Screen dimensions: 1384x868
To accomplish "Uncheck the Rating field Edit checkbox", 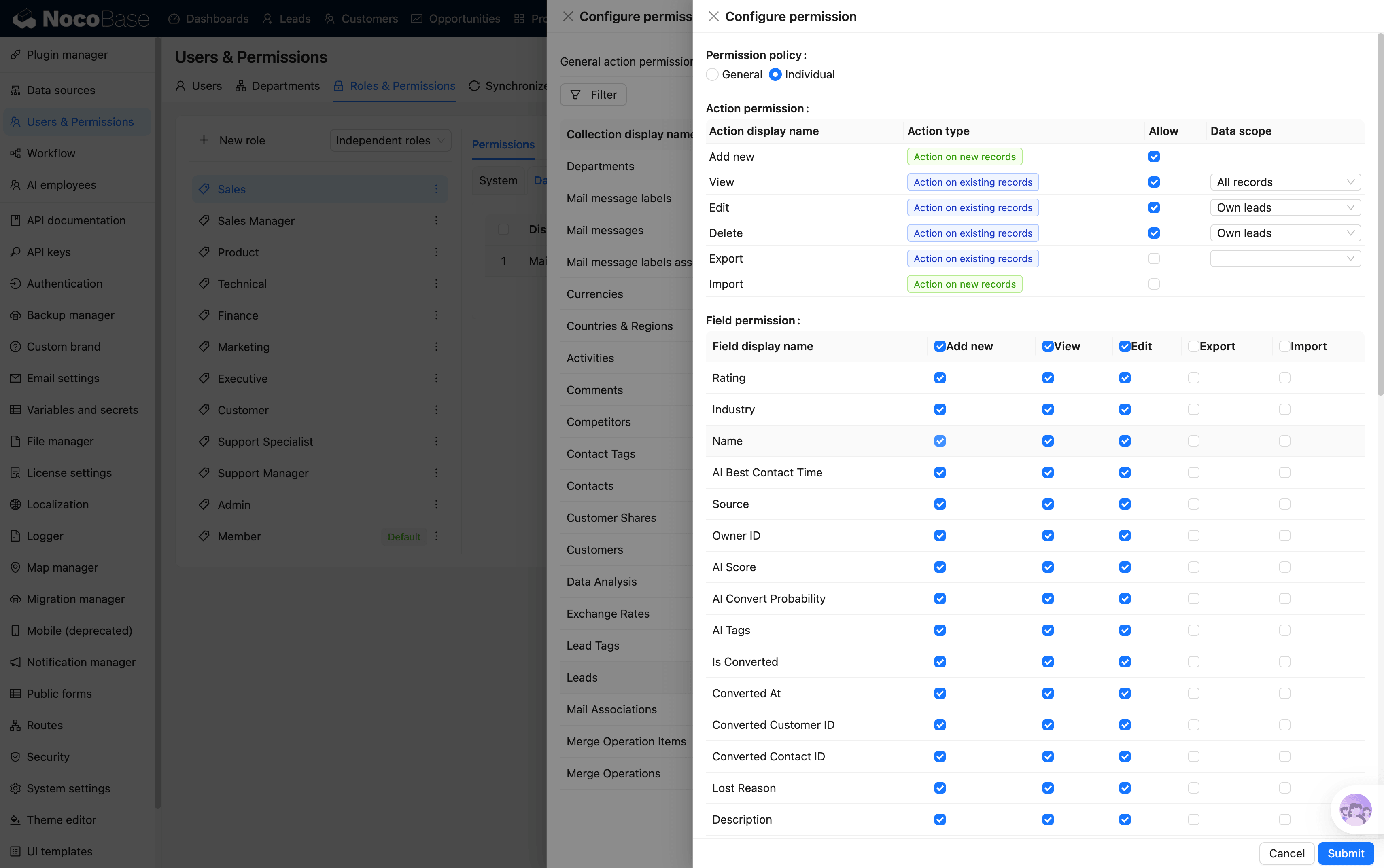I will (x=1125, y=378).
